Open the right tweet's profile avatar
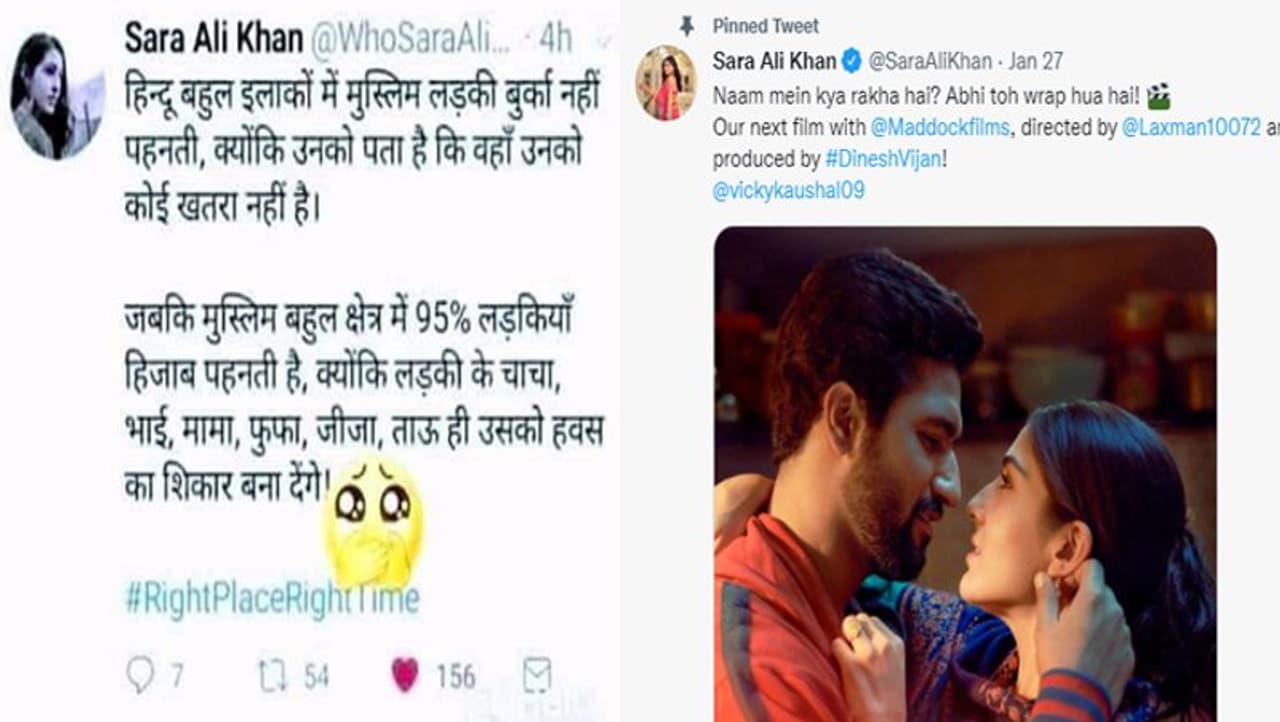This screenshot has width=1280, height=722. (666, 83)
